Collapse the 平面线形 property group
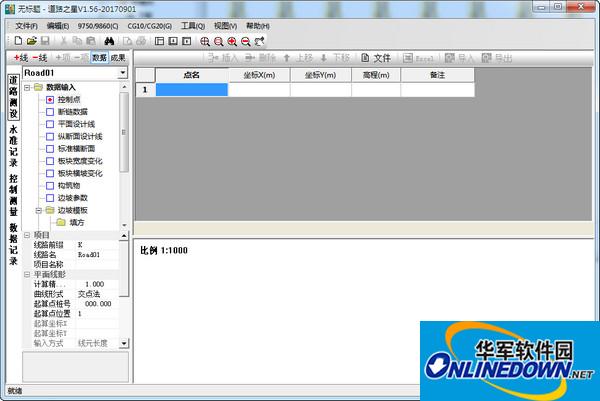The image size is (600, 401). (26, 274)
